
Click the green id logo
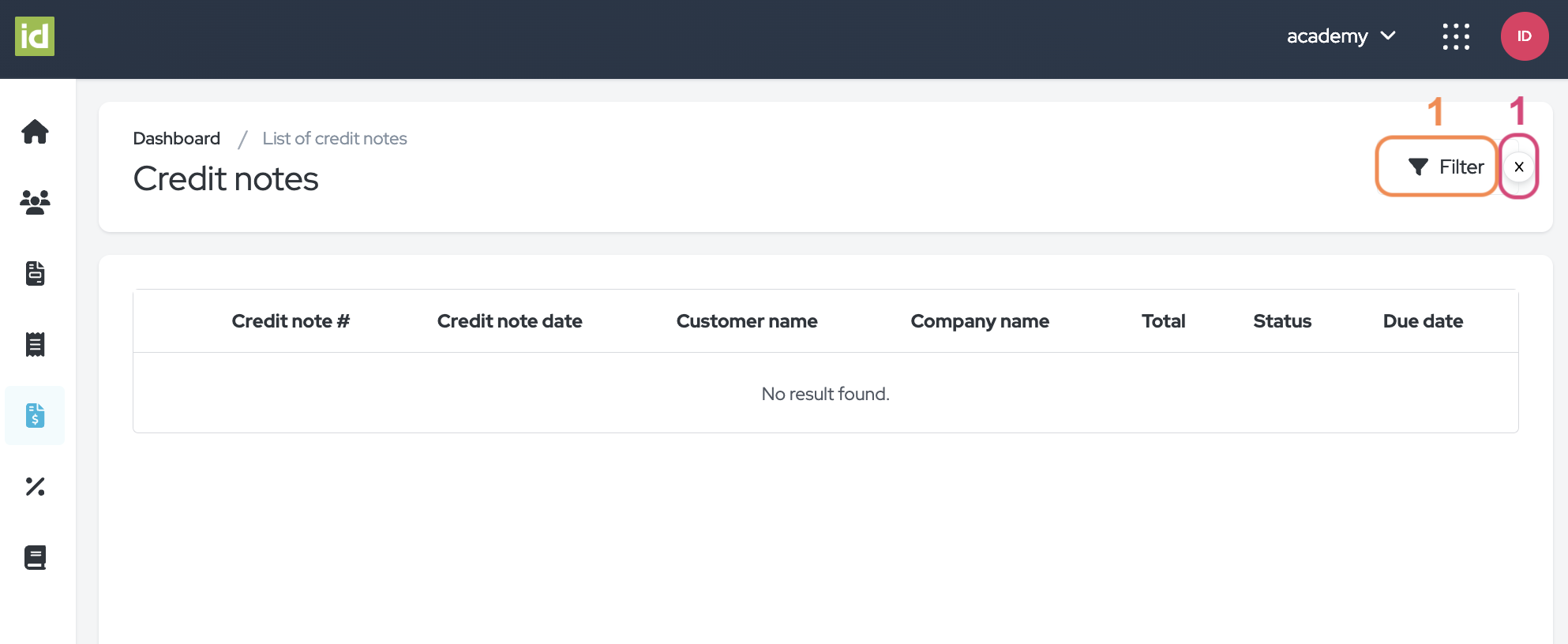35,36
